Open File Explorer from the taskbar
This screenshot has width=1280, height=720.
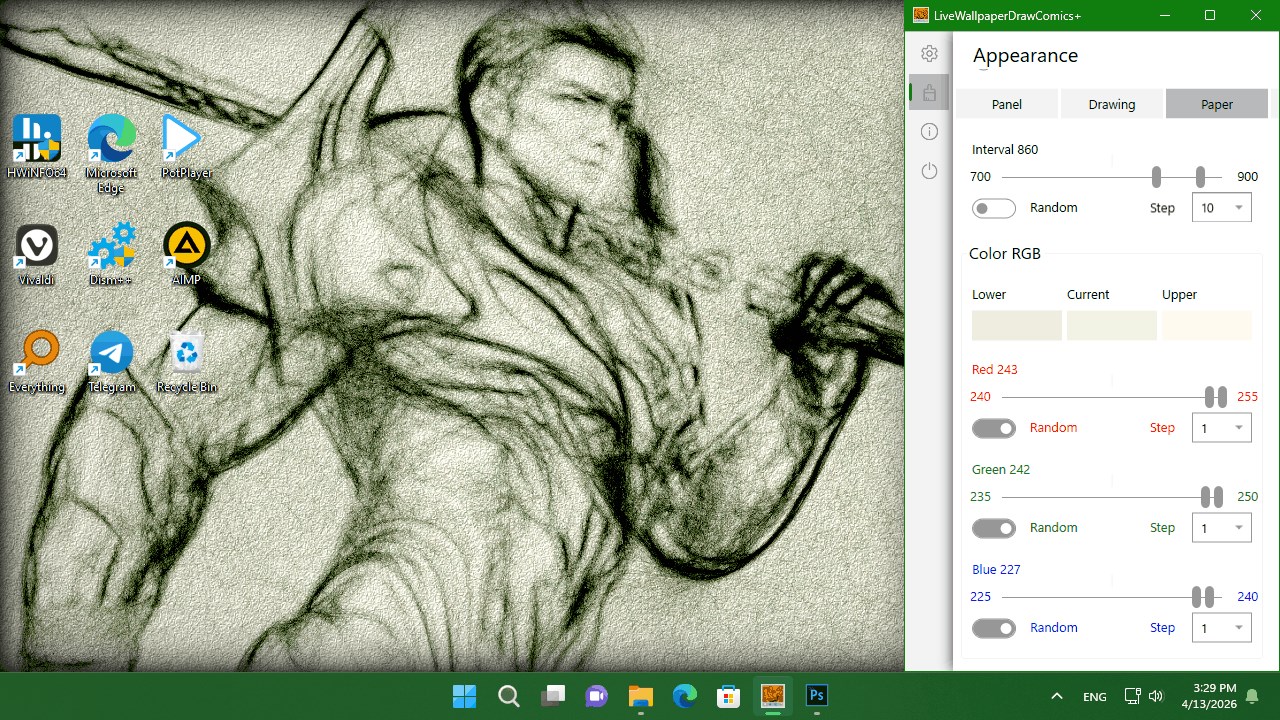(641, 696)
